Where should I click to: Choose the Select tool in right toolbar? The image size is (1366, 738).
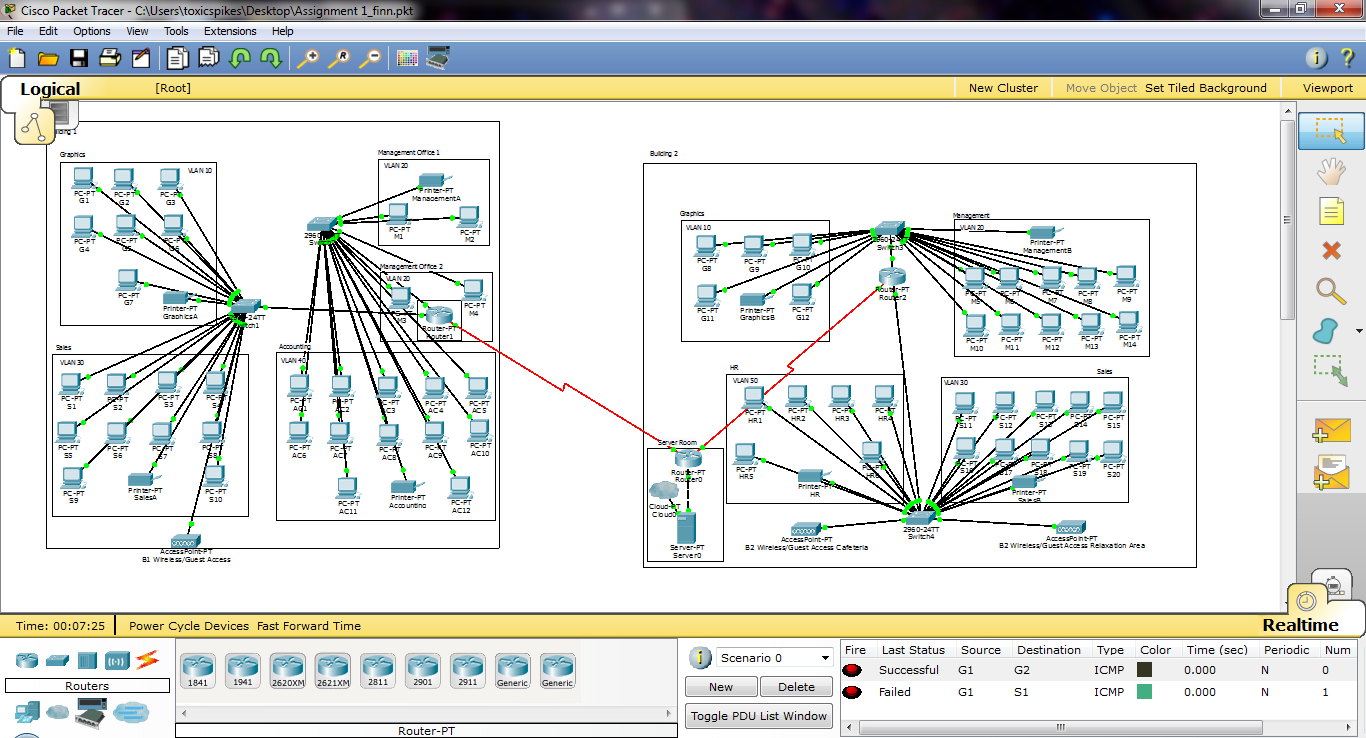(x=1331, y=130)
